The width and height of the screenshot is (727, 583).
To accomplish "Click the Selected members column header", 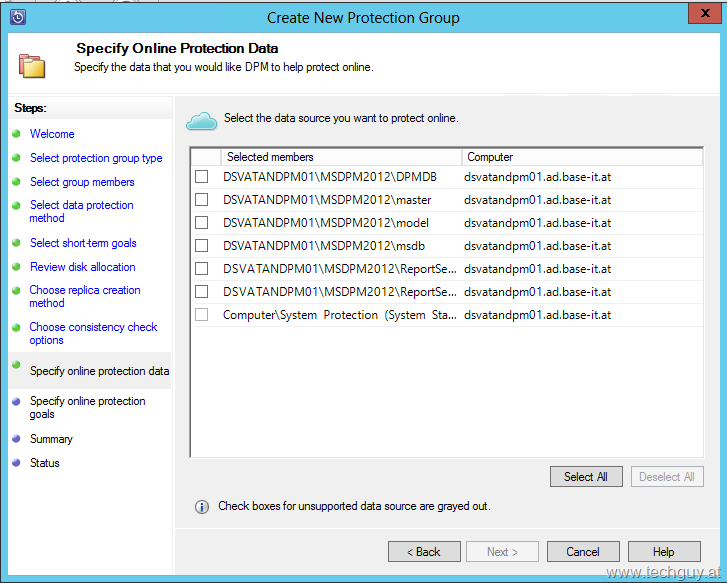I will pyautogui.click(x=340, y=157).
